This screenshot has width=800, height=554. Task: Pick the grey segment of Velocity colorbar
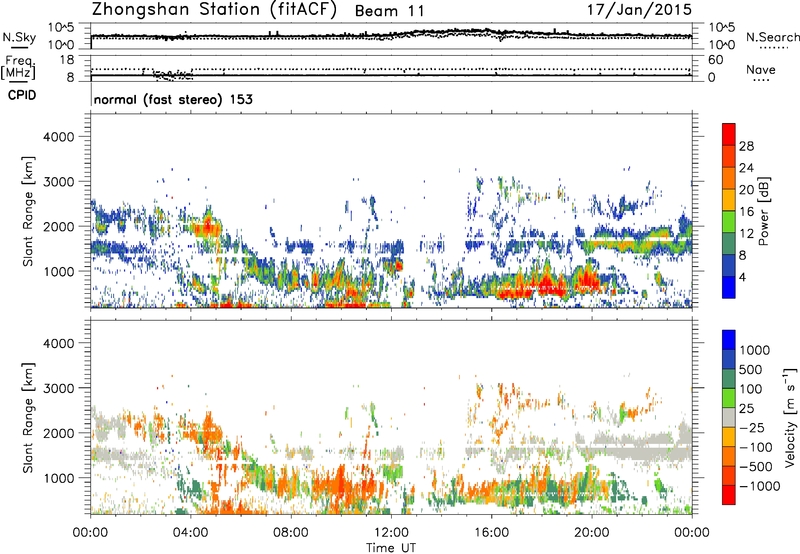[x=729, y=417]
